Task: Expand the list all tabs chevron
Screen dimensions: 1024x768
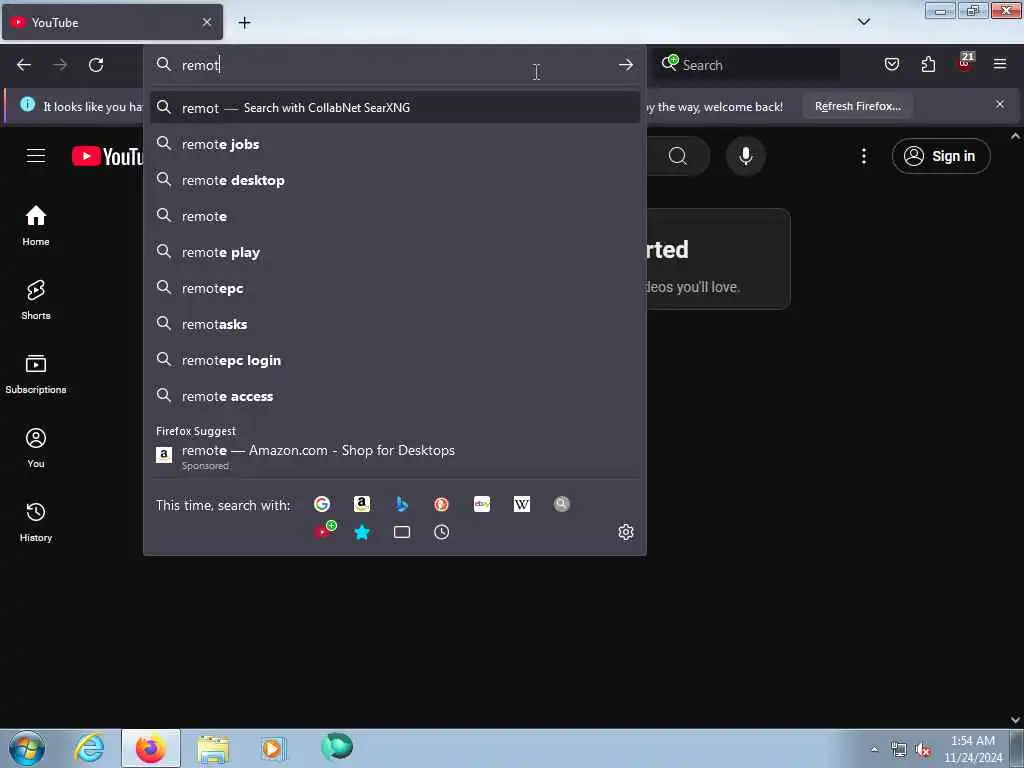Action: tap(863, 22)
